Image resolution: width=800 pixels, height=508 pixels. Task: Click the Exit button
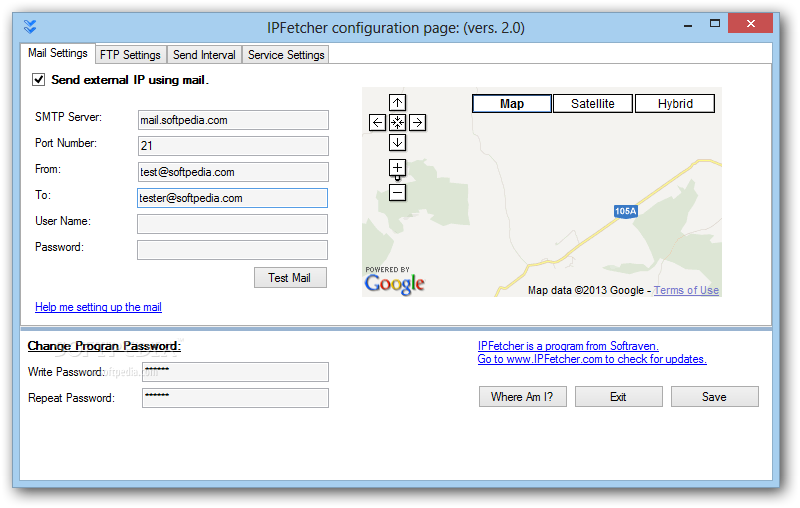point(618,397)
